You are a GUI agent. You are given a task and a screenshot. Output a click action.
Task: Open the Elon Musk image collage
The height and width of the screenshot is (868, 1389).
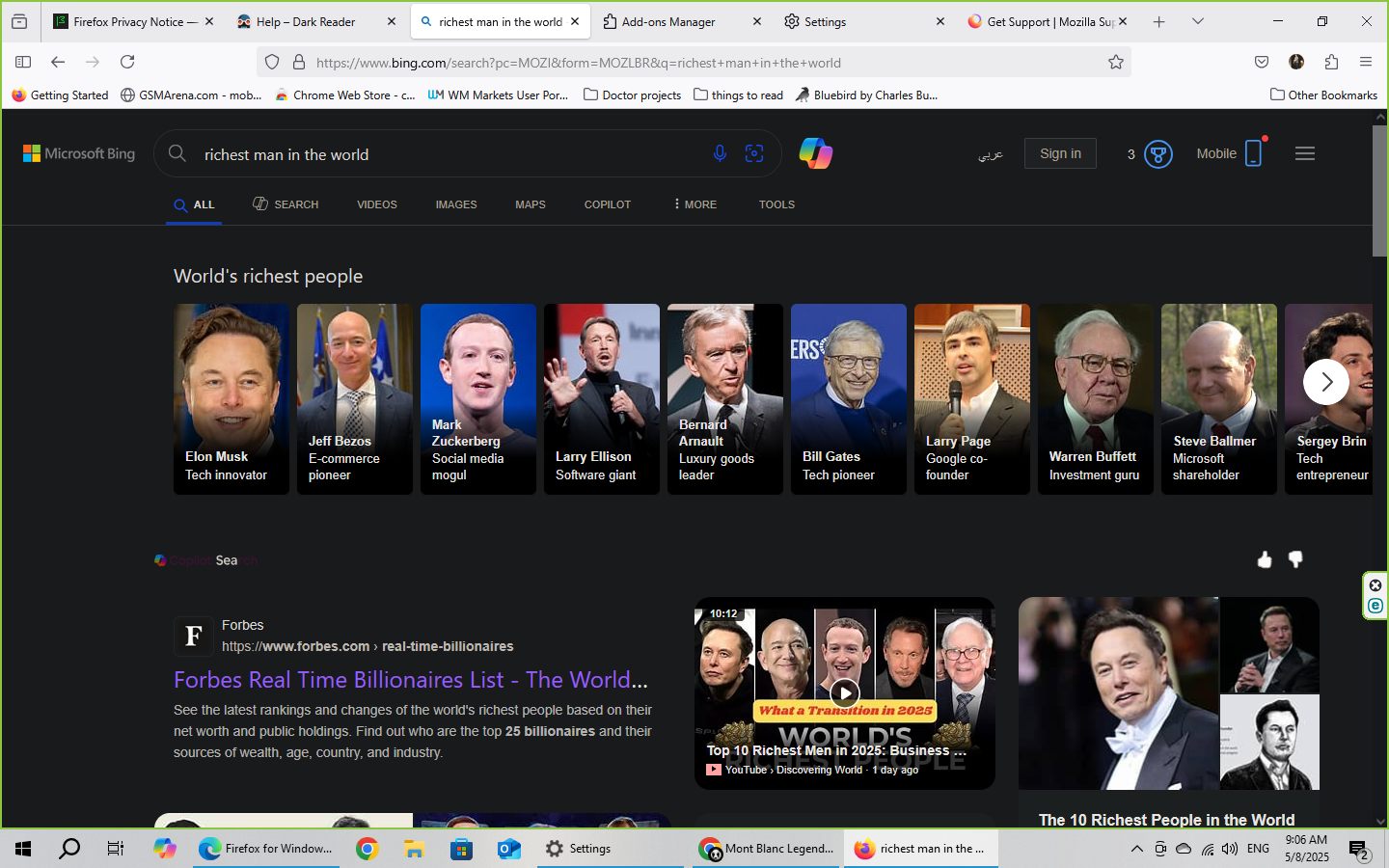[x=1169, y=693]
